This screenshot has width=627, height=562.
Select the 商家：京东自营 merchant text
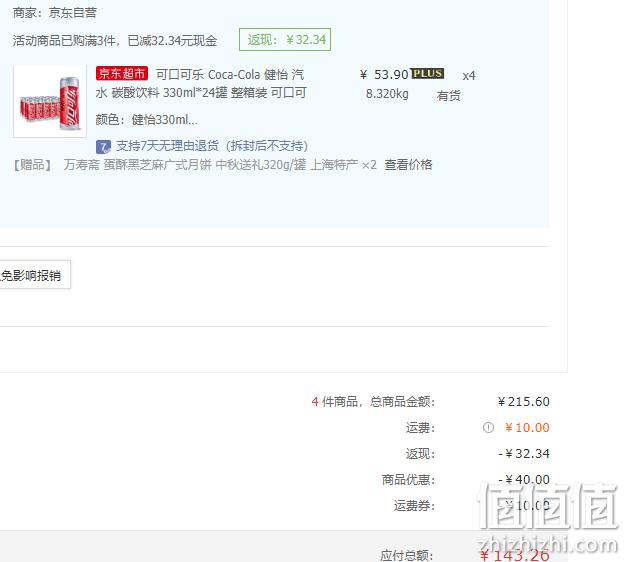[x=55, y=13]
